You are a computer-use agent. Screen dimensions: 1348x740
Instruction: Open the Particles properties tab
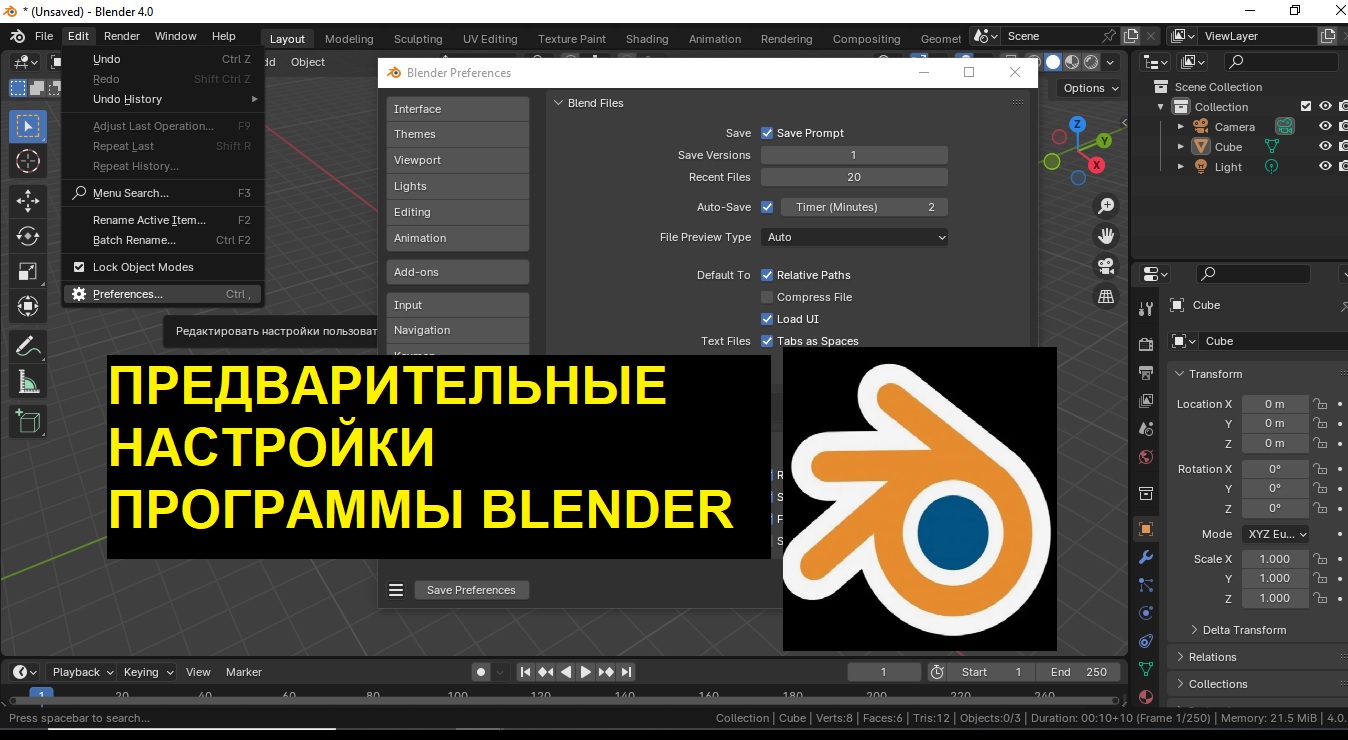click(x=1146, y=585)
